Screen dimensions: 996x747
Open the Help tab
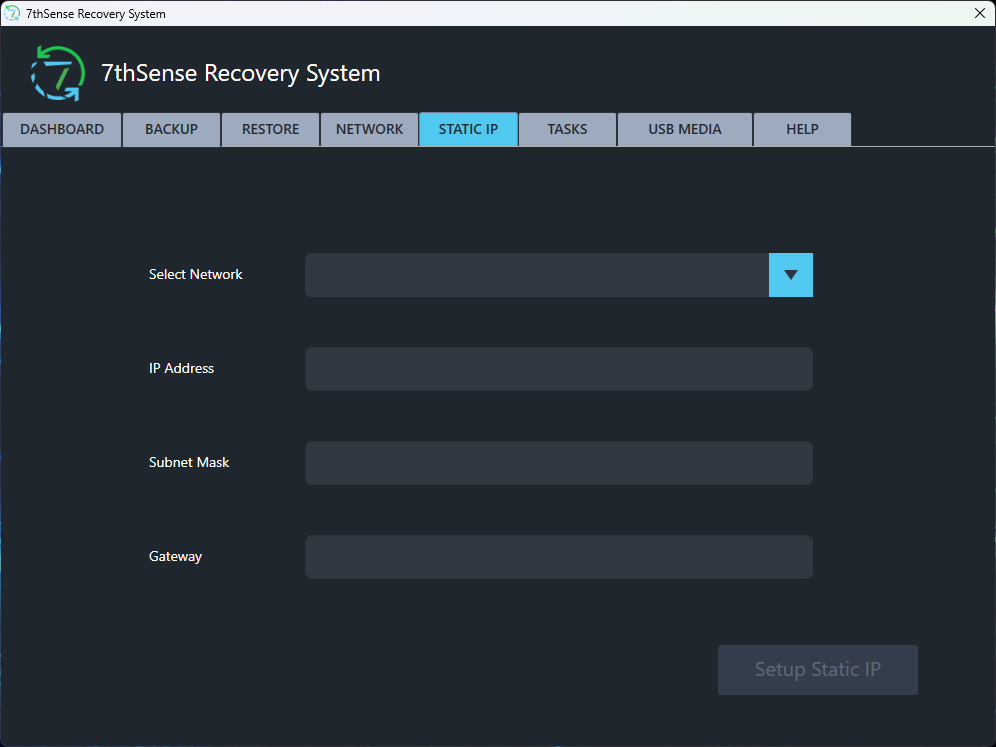(802, 130)
